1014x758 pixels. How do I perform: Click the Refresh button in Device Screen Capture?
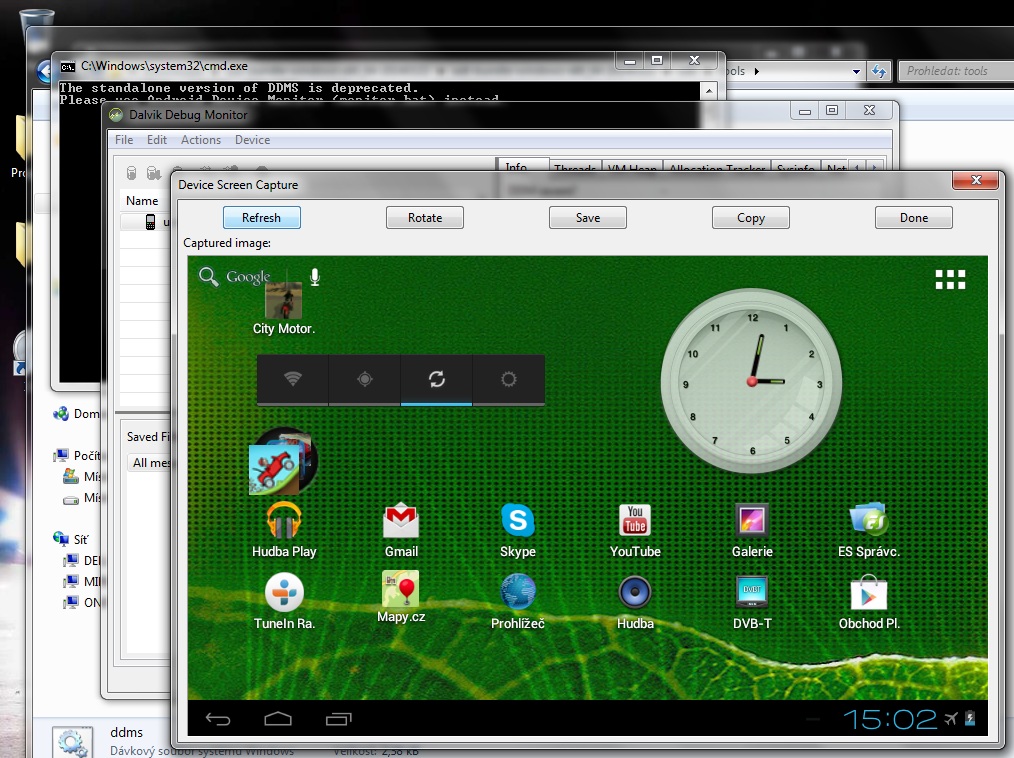(x=261, y=218)
